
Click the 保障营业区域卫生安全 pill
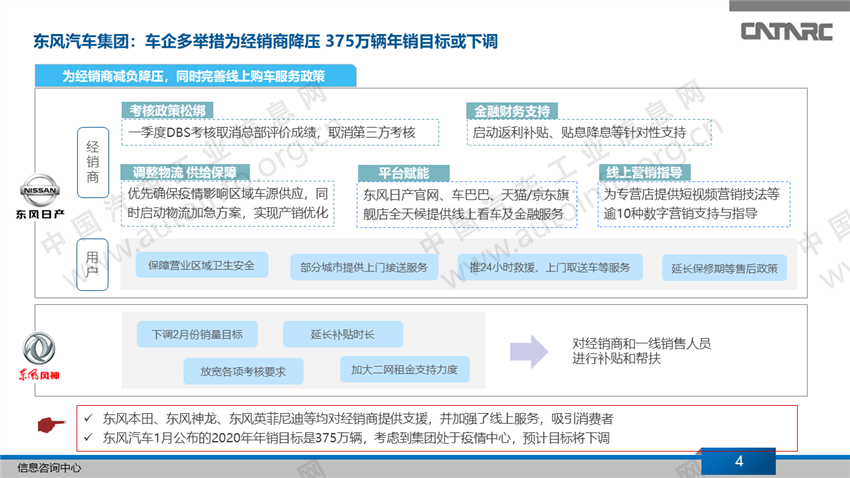pos(202,265)
